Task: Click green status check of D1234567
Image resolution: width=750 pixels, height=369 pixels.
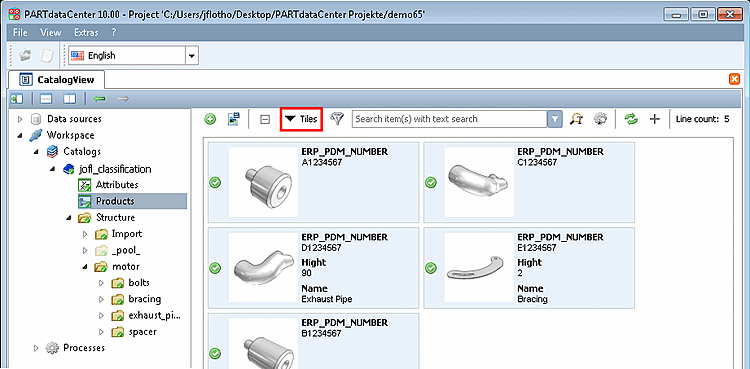Action: click(x=215, y=268)
